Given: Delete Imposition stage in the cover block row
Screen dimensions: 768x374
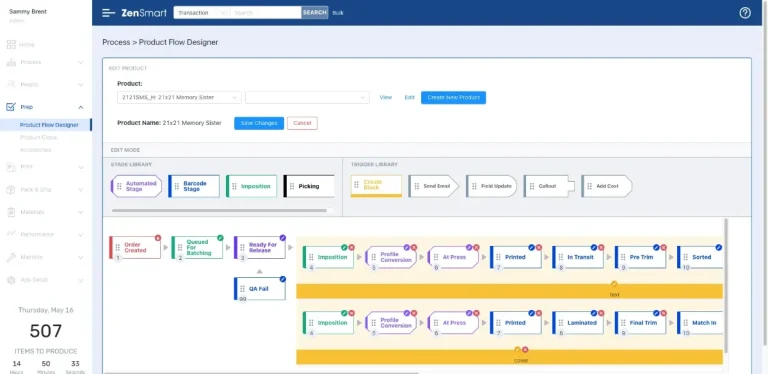Looking at the screenshot, I should [352, 313].
